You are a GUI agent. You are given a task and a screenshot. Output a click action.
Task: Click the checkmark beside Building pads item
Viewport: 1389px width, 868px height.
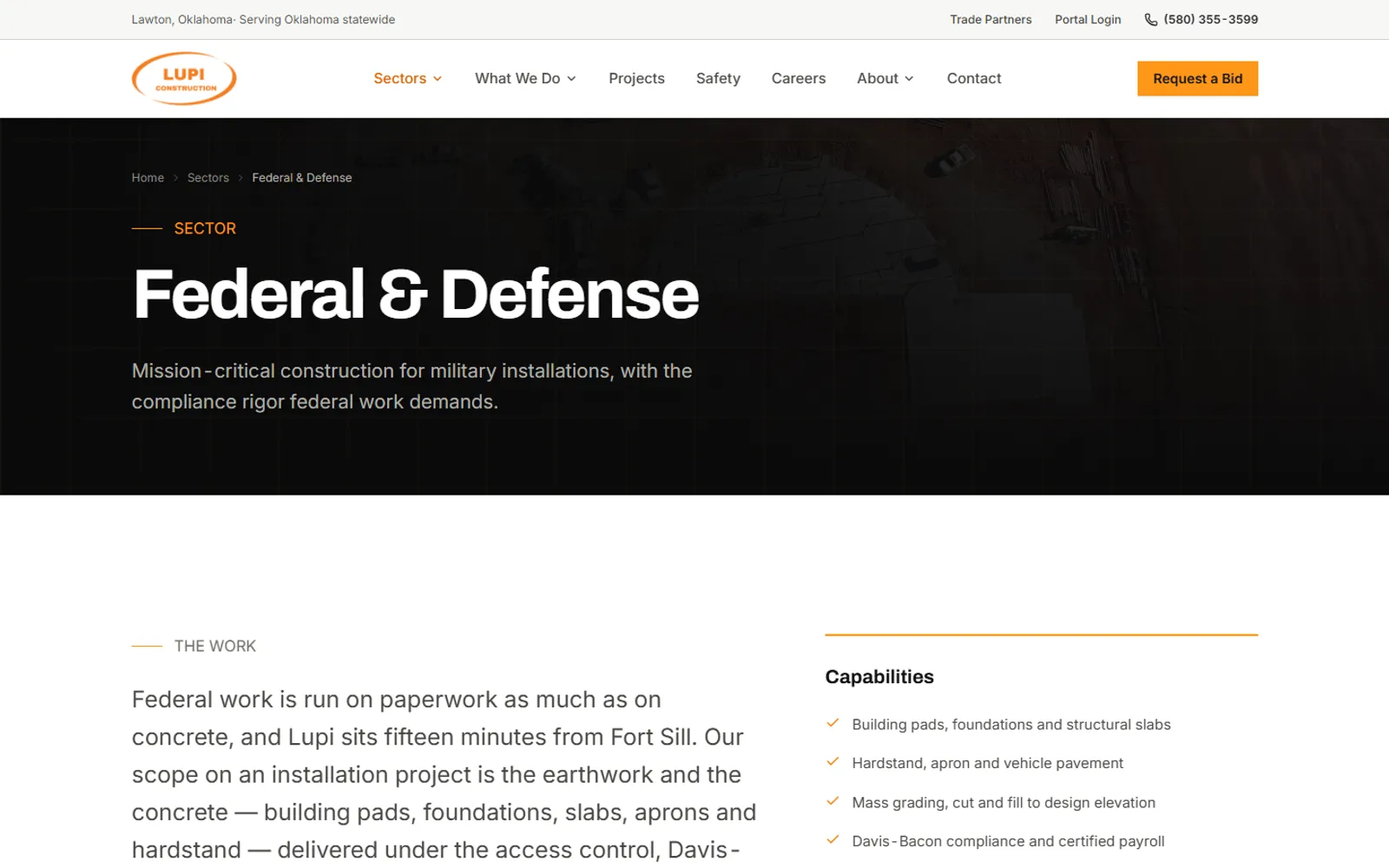pyautogui.click(x=833, y=723)
